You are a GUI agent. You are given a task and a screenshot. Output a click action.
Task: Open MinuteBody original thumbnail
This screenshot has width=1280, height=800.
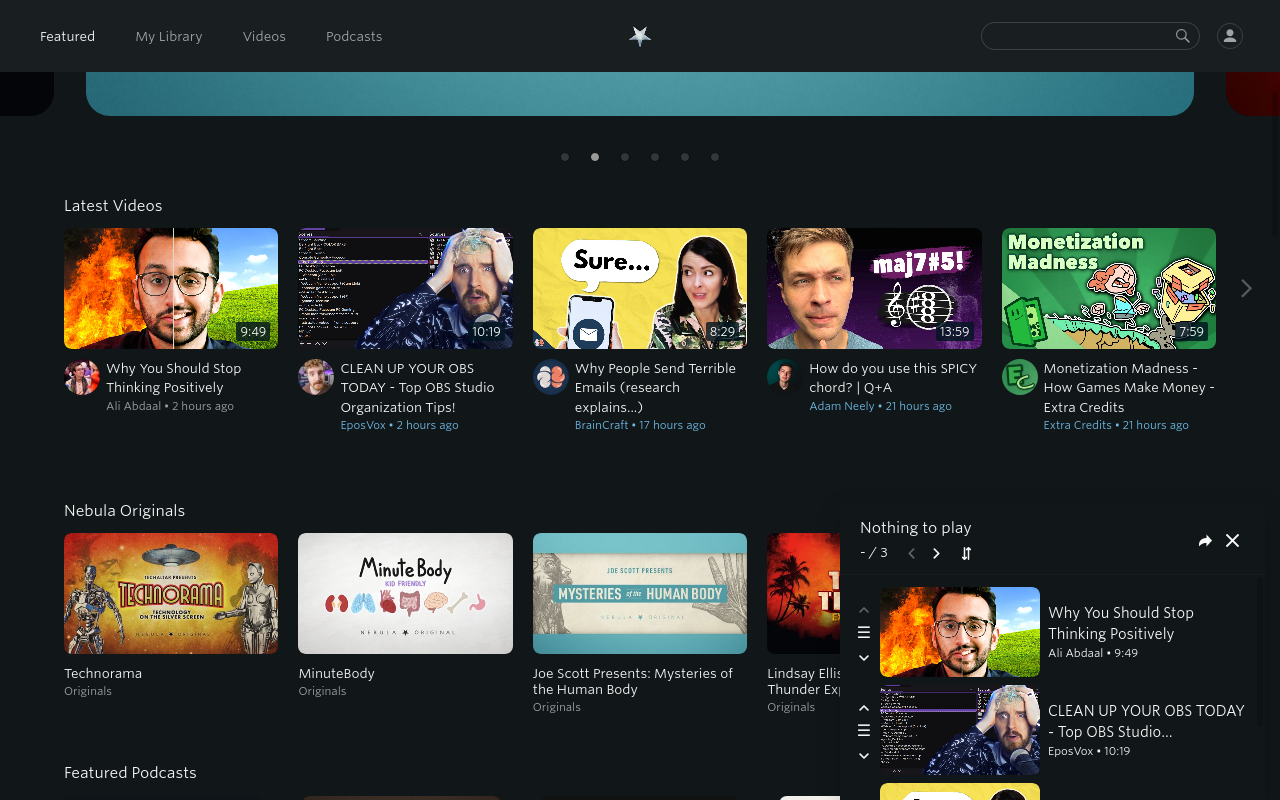tap(405, 593)
